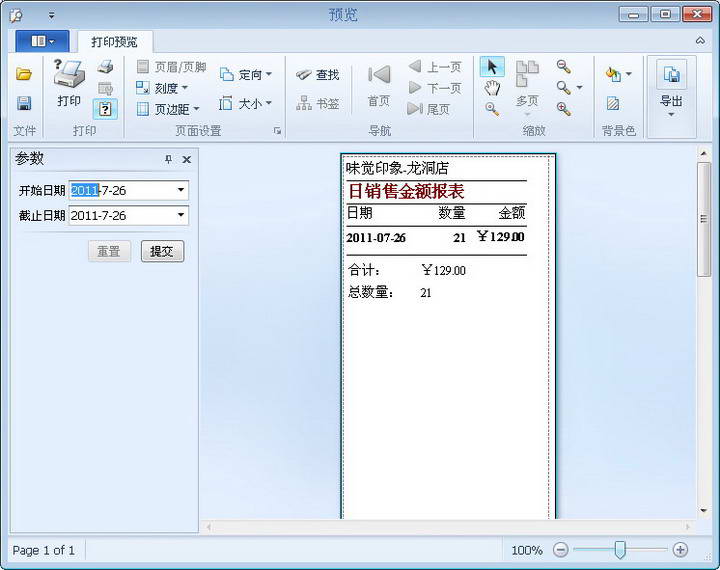This screenshot has height=570, width=720.
Task: Click the watermark icon below paint bucket
Action: 613,103
